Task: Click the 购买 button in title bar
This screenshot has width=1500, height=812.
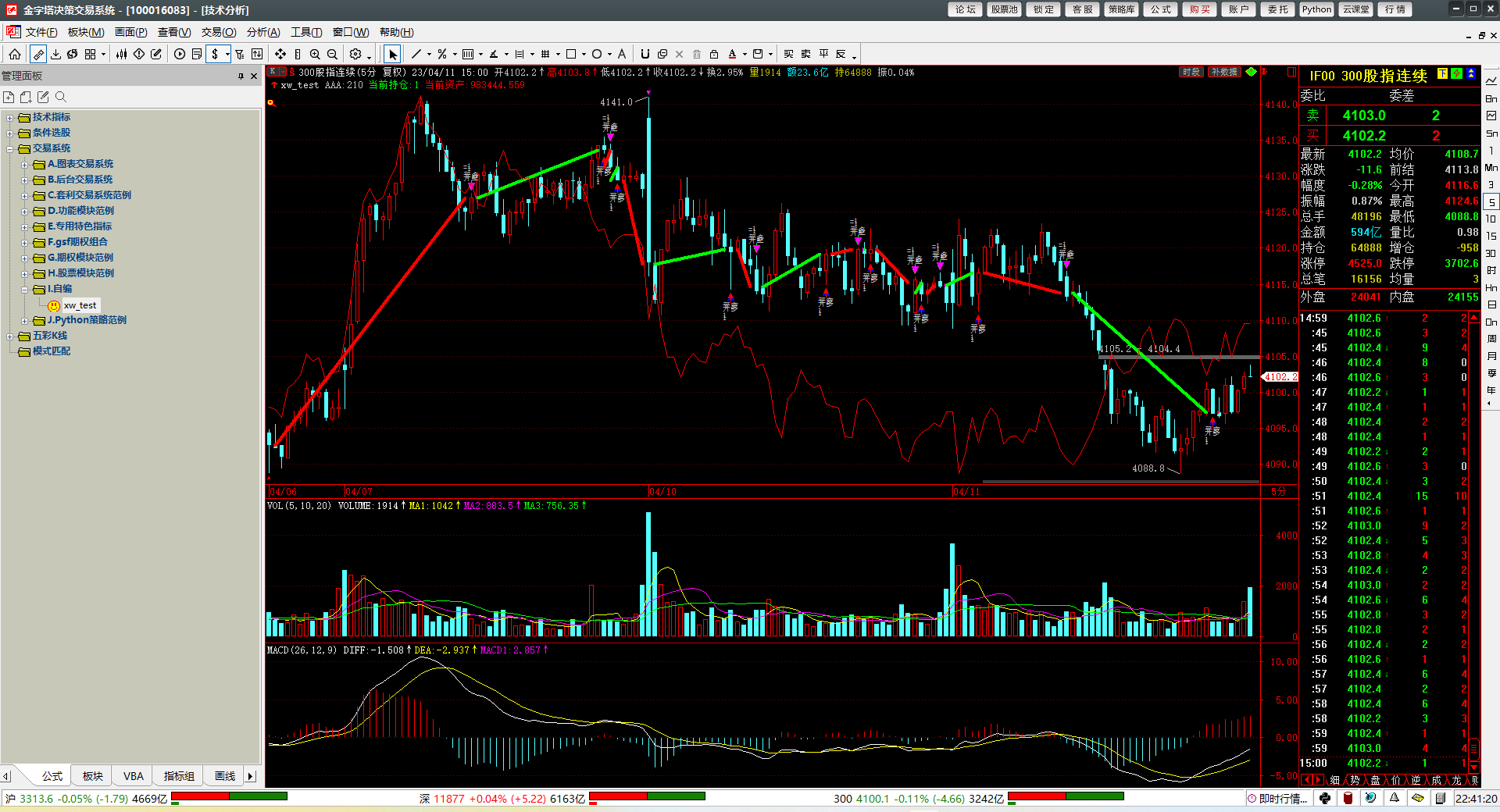Action: point(1199,9)
